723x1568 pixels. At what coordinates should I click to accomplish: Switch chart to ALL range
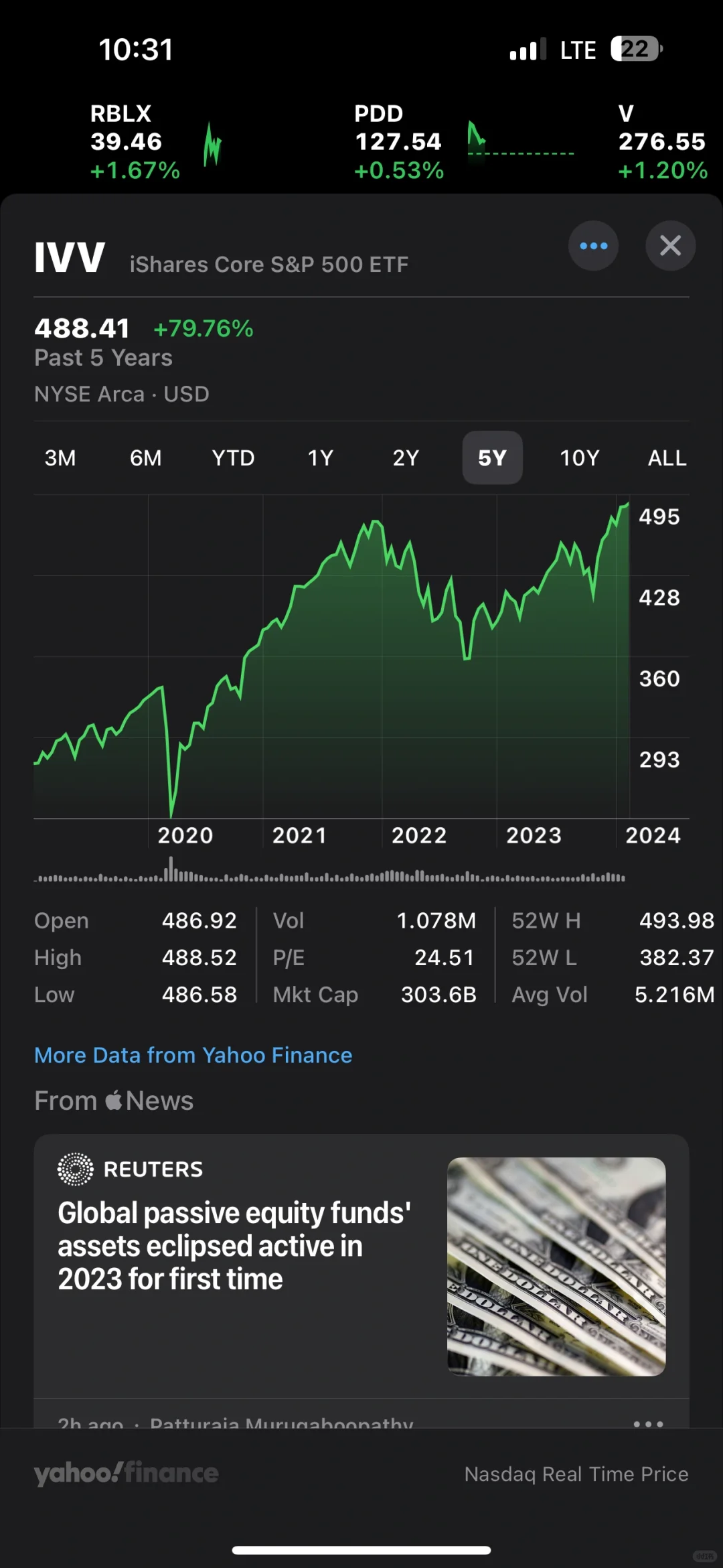click(667, 458)
